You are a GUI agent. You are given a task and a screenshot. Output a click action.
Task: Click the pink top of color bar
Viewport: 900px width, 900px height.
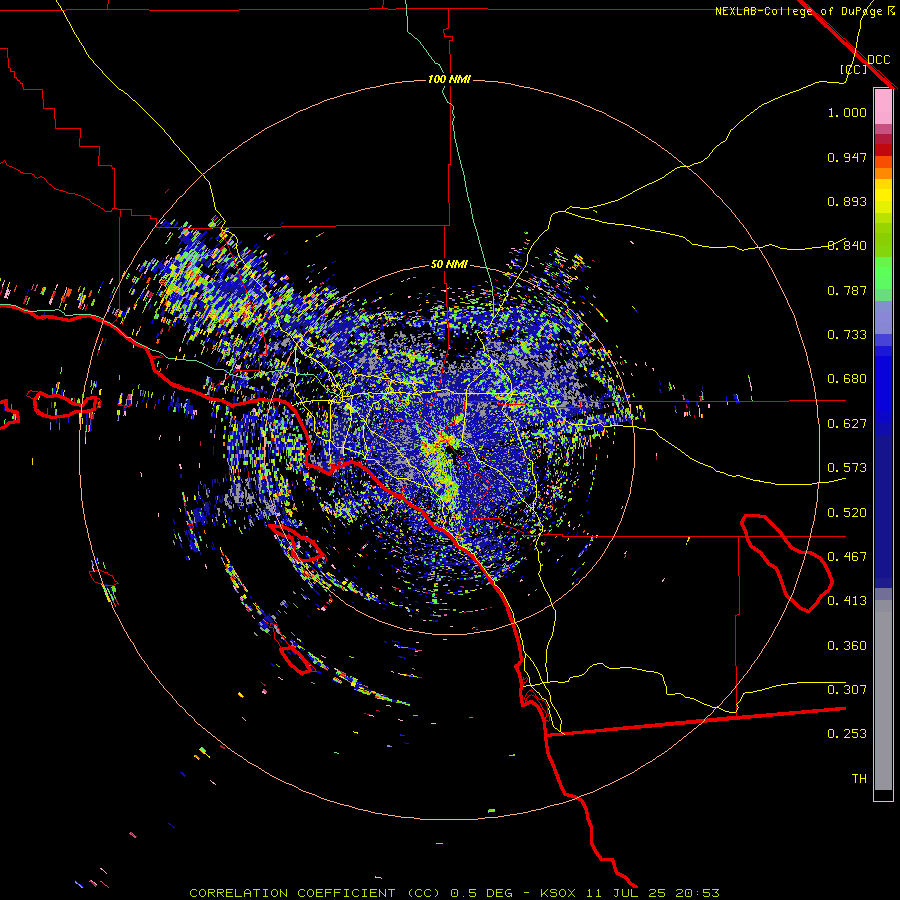coord(883,107)
